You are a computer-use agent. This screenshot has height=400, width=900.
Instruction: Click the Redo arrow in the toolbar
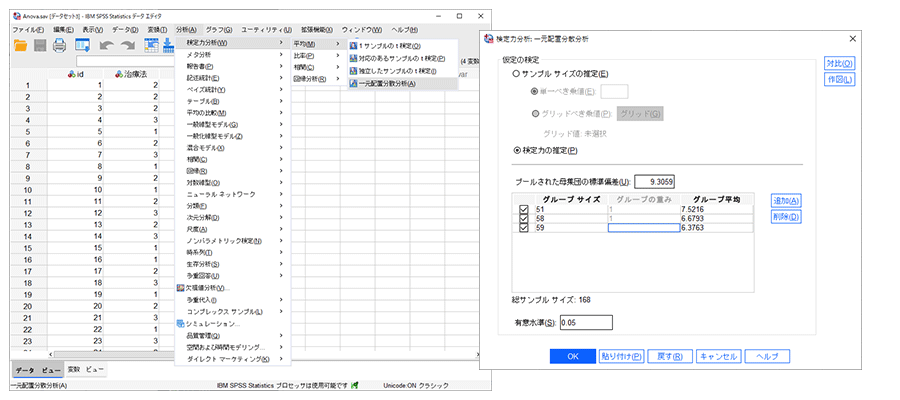click(127, 46)
